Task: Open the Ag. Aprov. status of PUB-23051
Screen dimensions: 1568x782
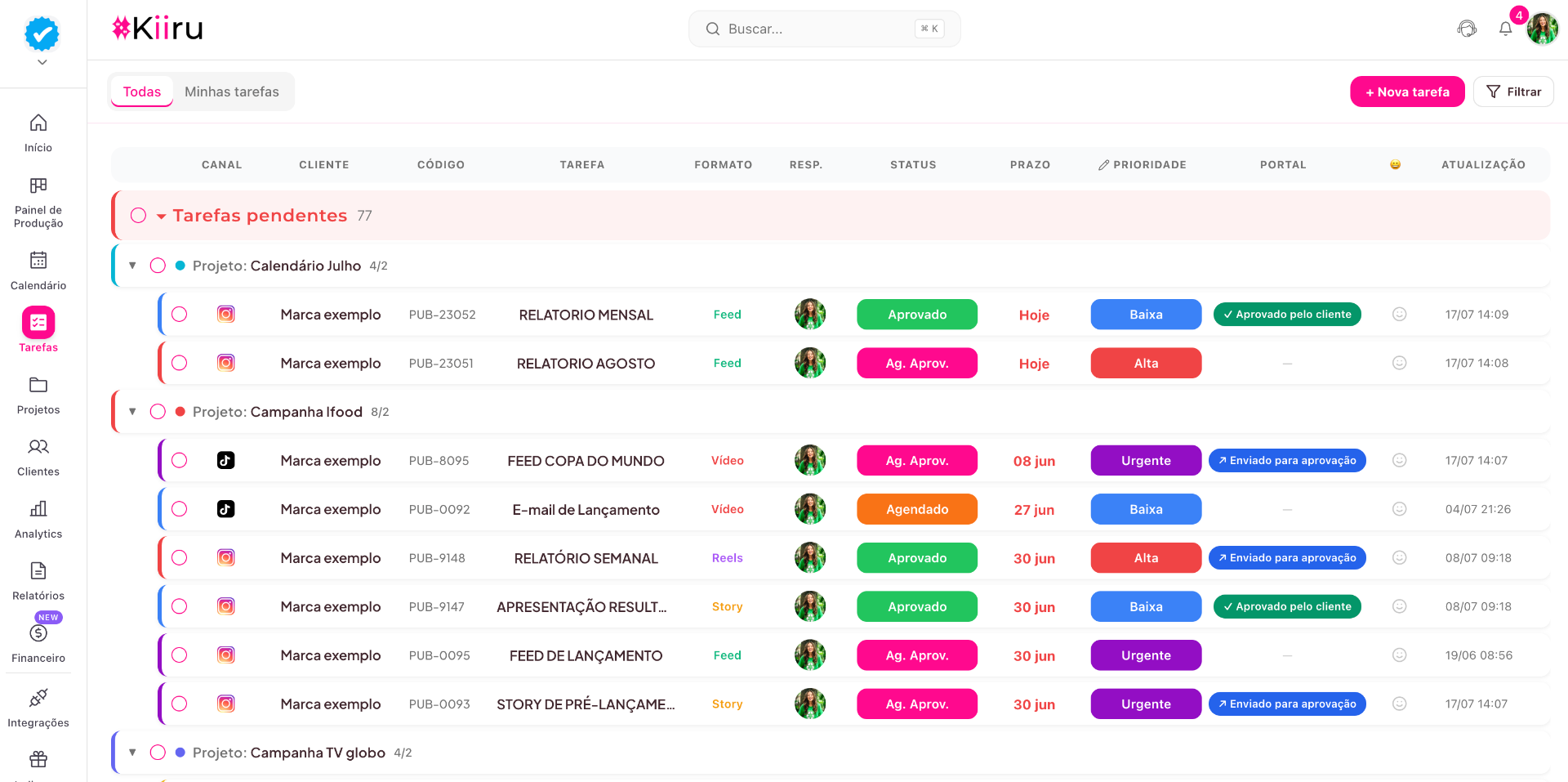Action: pos(917,363)
